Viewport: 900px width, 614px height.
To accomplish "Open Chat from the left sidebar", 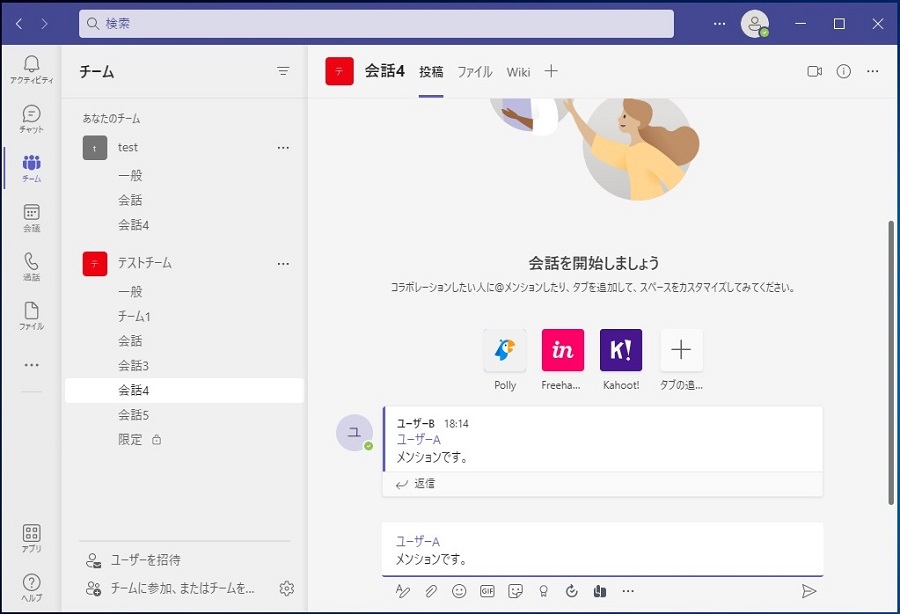I will pos(31,118).
